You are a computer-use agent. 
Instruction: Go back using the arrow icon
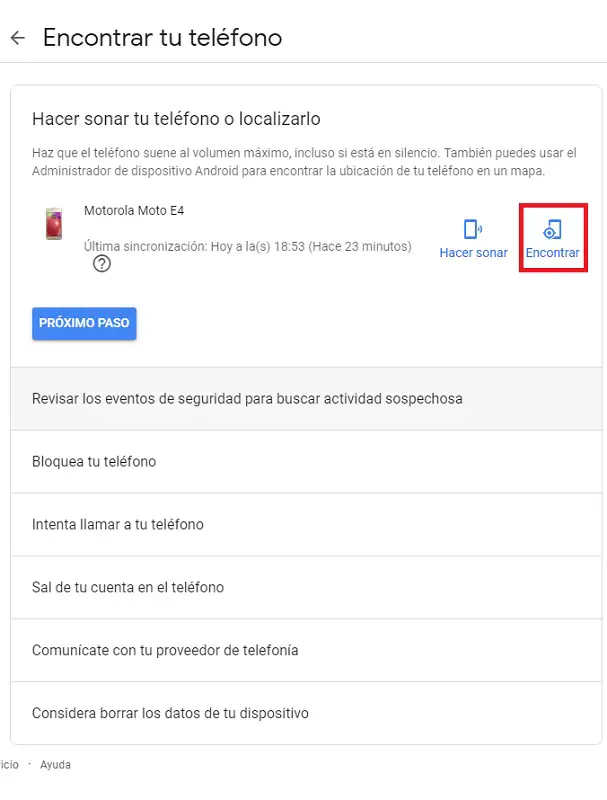point(18,38)
